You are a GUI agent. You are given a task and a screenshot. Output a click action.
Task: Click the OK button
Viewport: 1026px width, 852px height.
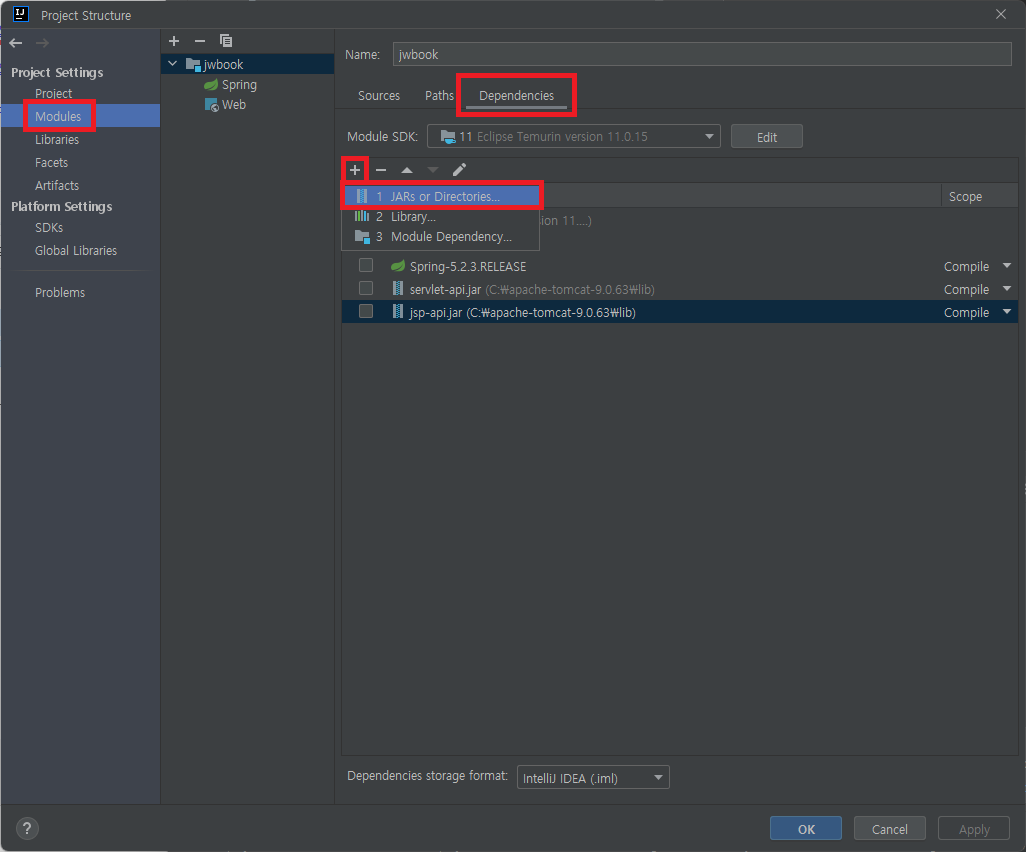pyautogui.click(x=806, y=829)
